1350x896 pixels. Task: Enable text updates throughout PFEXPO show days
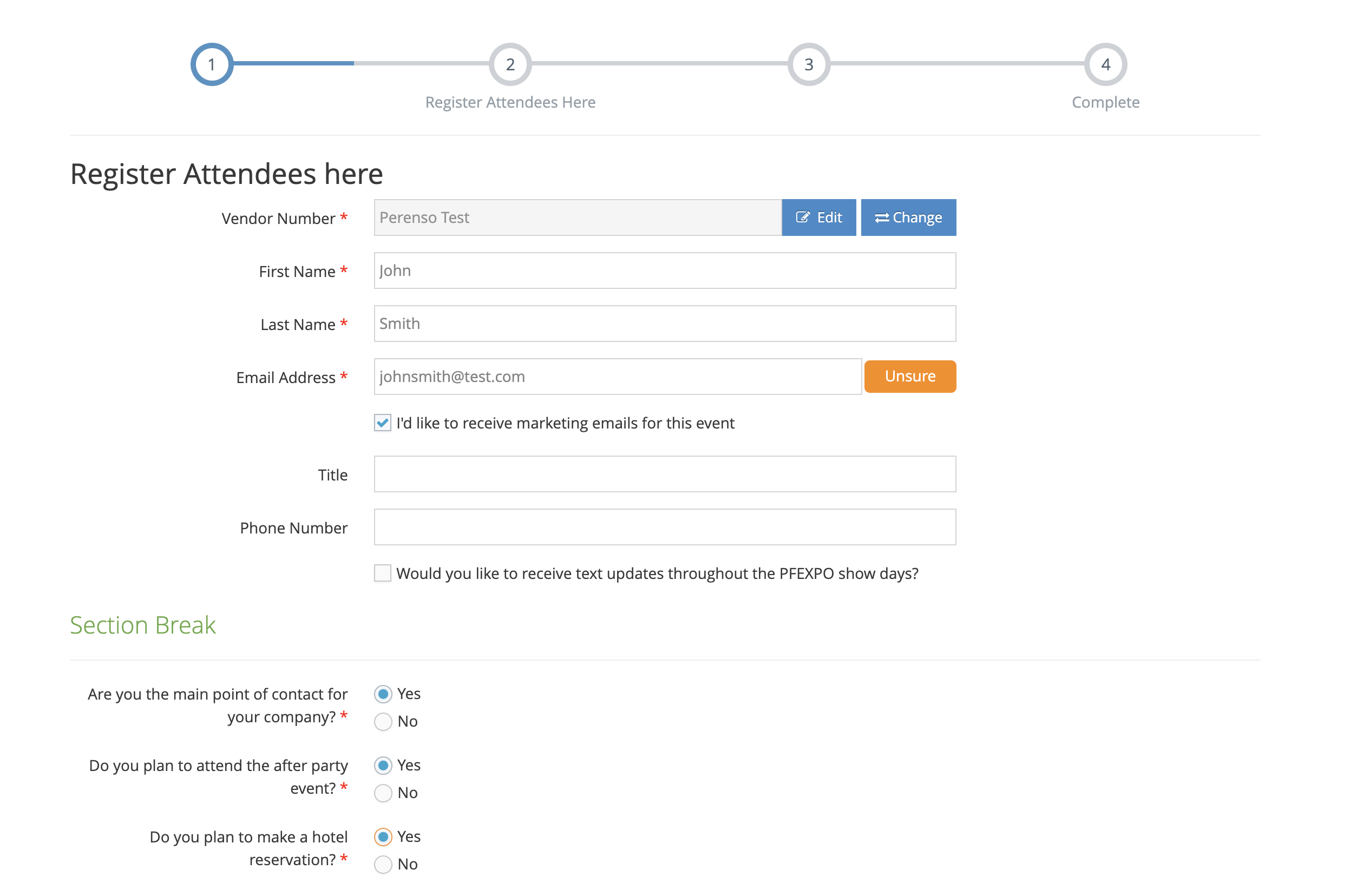382,573
